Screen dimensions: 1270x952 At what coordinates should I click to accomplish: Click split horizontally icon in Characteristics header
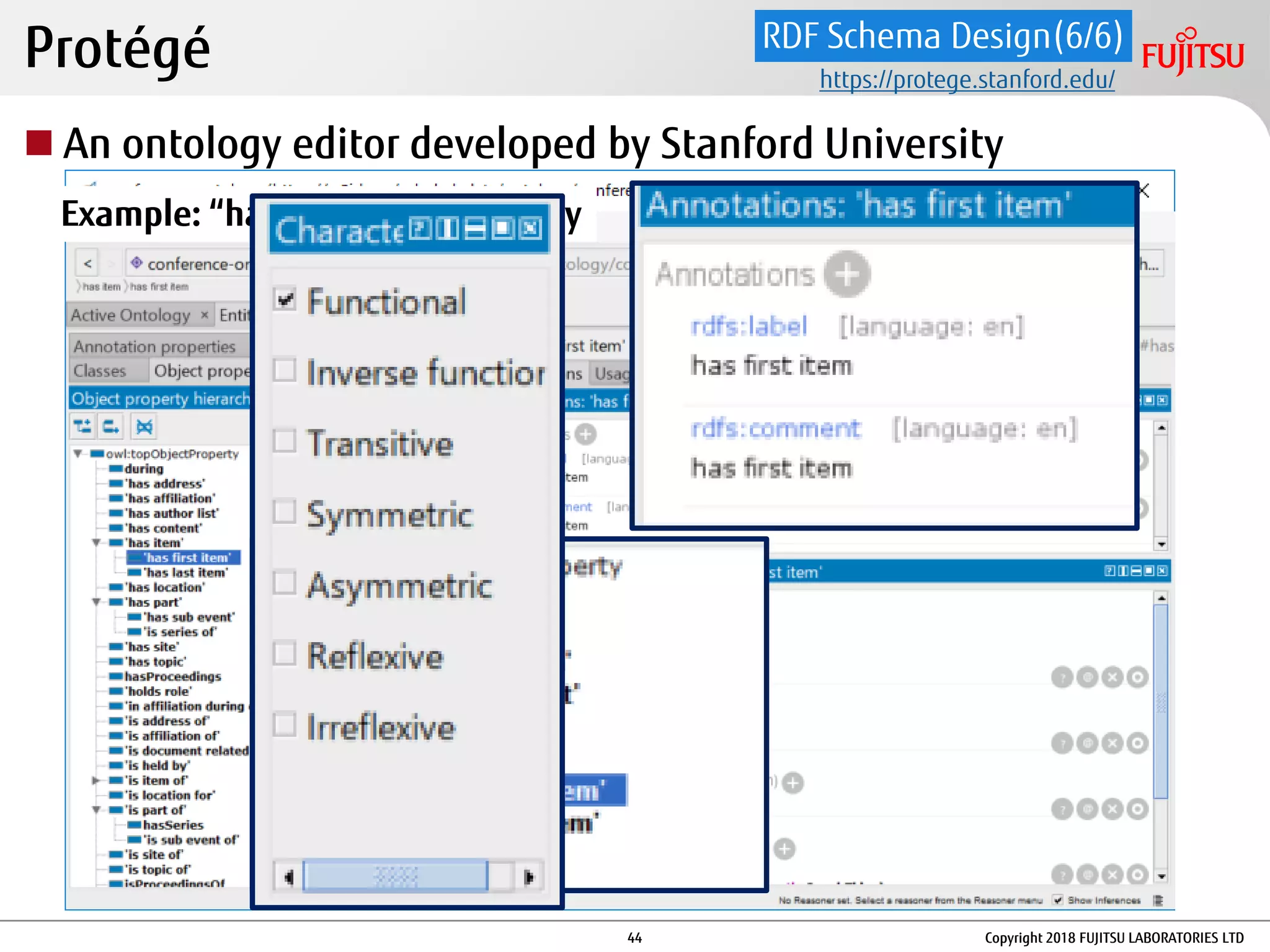[x=475, y=229]
